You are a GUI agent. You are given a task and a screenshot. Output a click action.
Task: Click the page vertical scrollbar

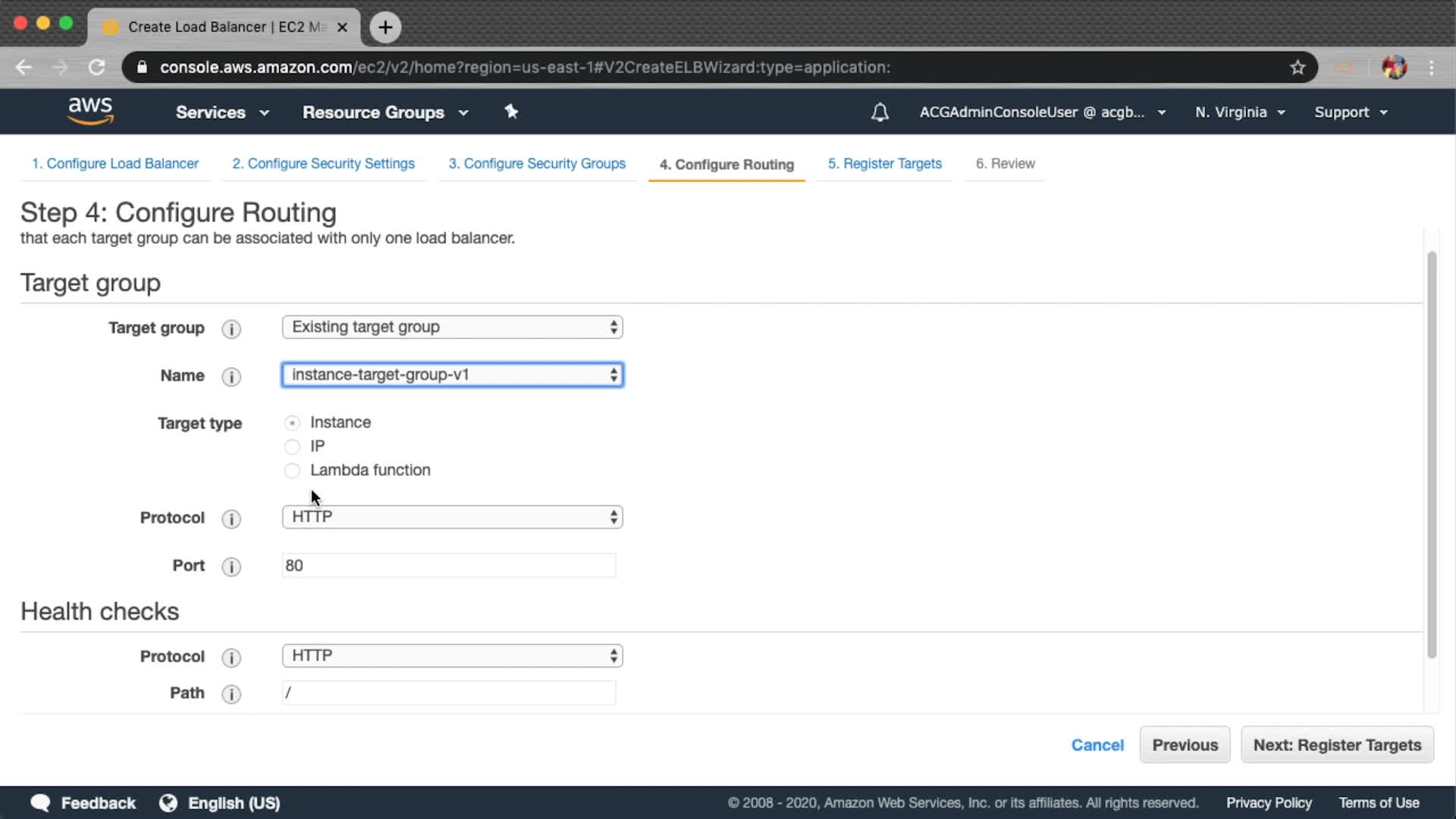pyautogui.click(x=1431, y=455)
